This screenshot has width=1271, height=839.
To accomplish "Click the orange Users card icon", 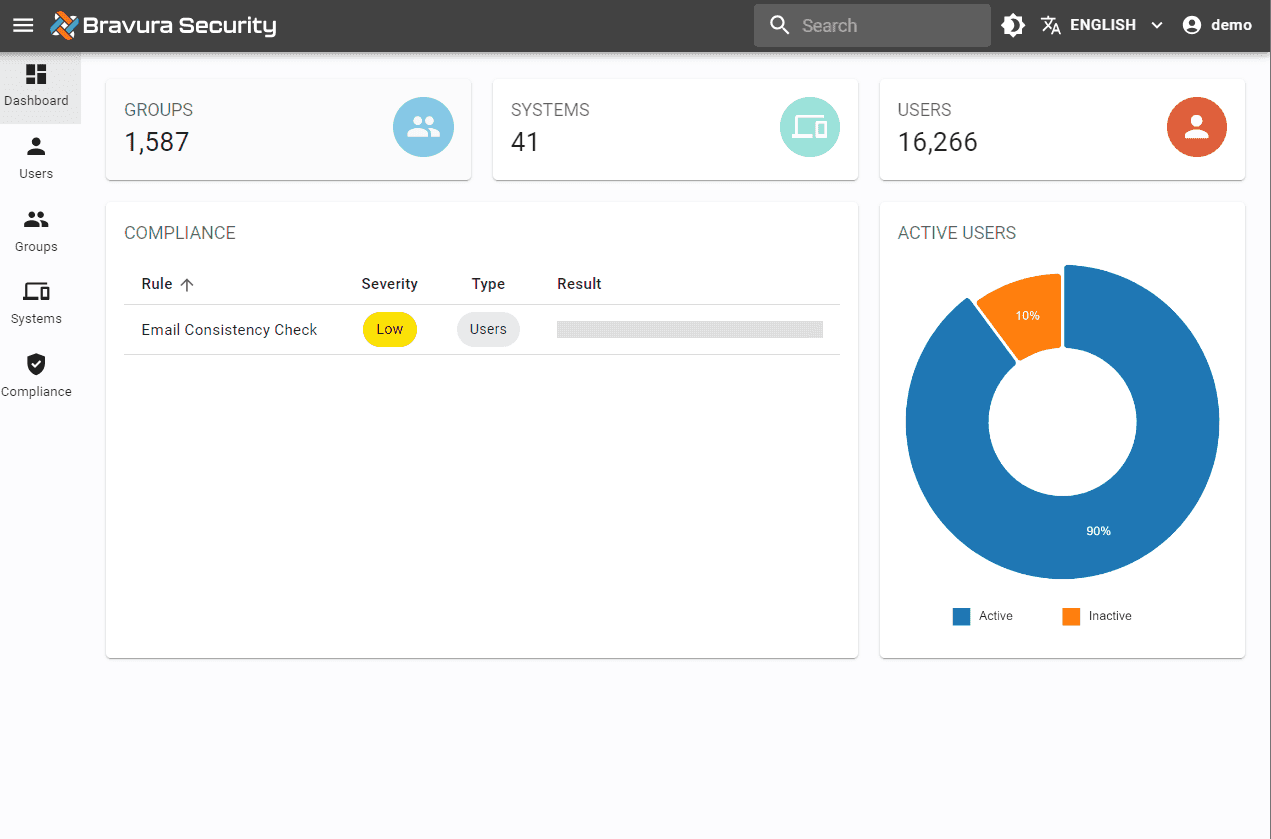I will [x=1197, y=127].
